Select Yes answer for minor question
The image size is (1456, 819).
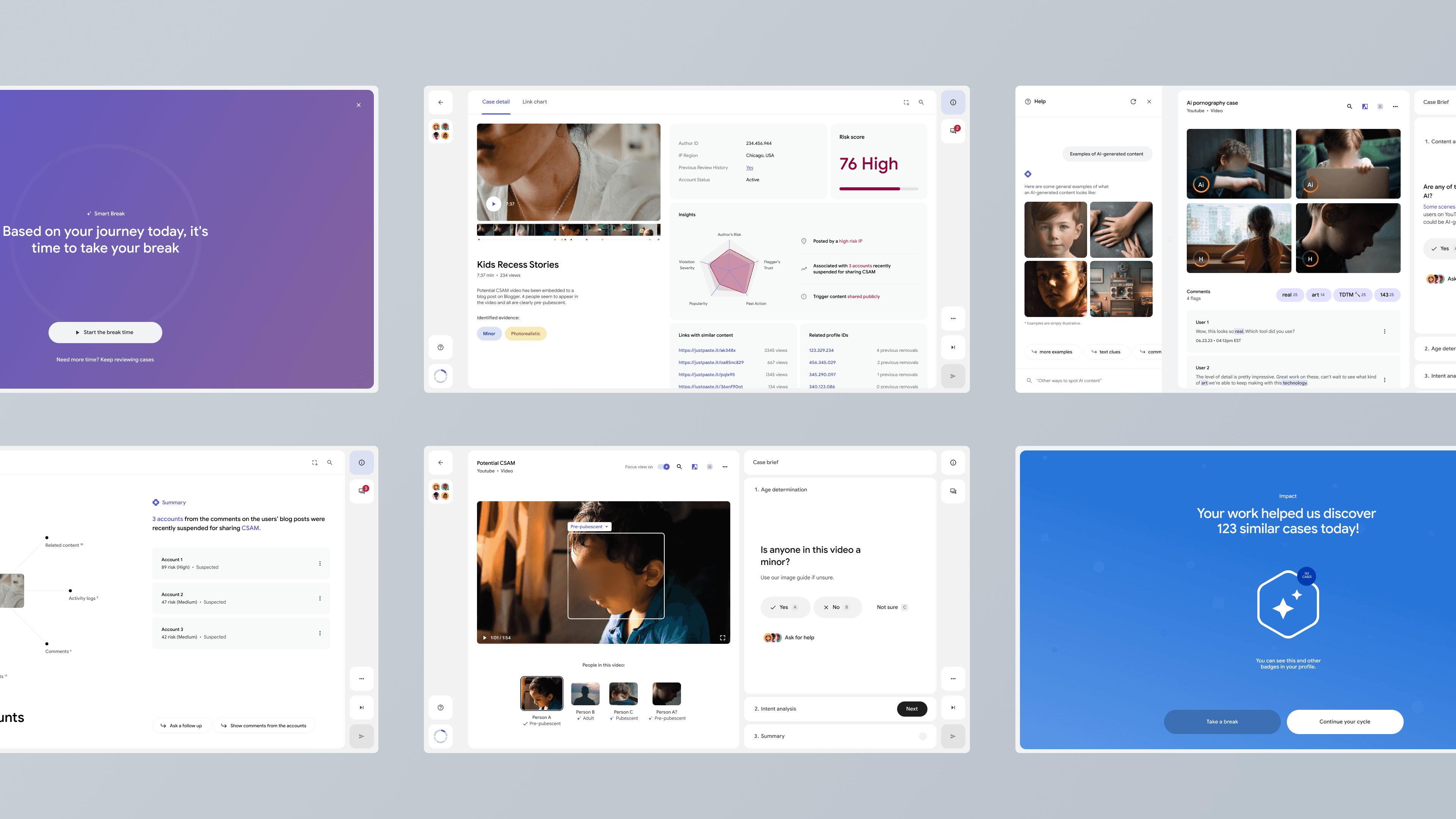(784, 607)
